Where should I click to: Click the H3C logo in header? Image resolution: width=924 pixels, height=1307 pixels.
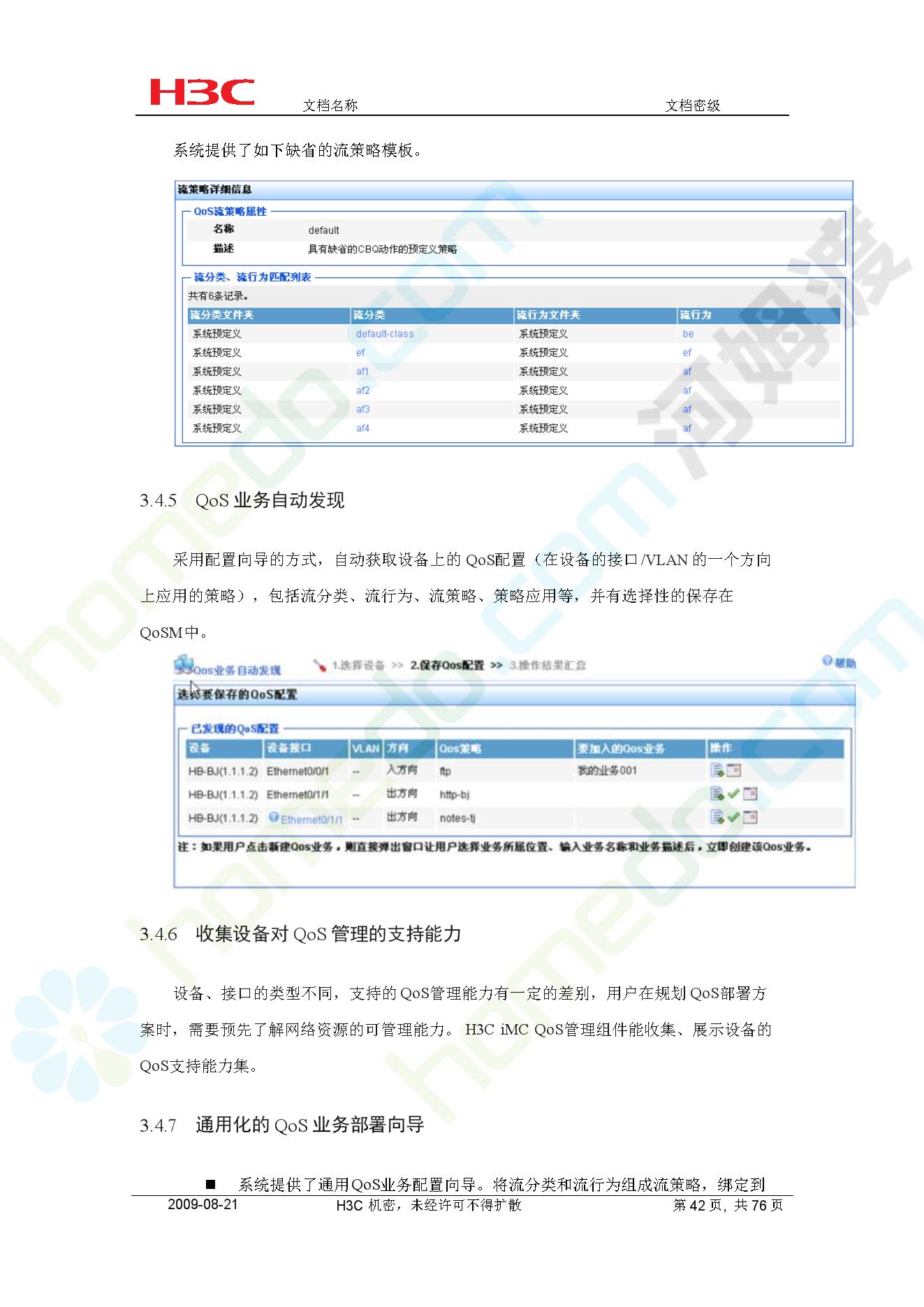pos(203,92)
